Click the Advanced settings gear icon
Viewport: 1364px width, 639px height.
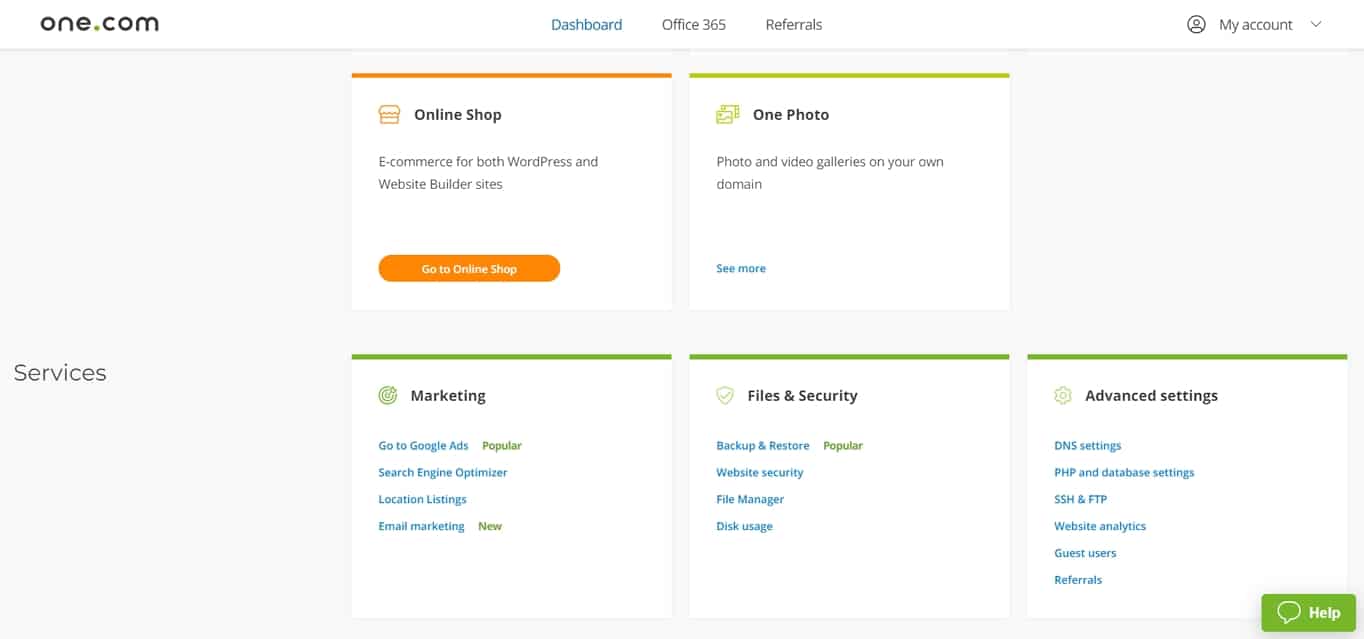pyautogui.click(x=1063, y=396)
